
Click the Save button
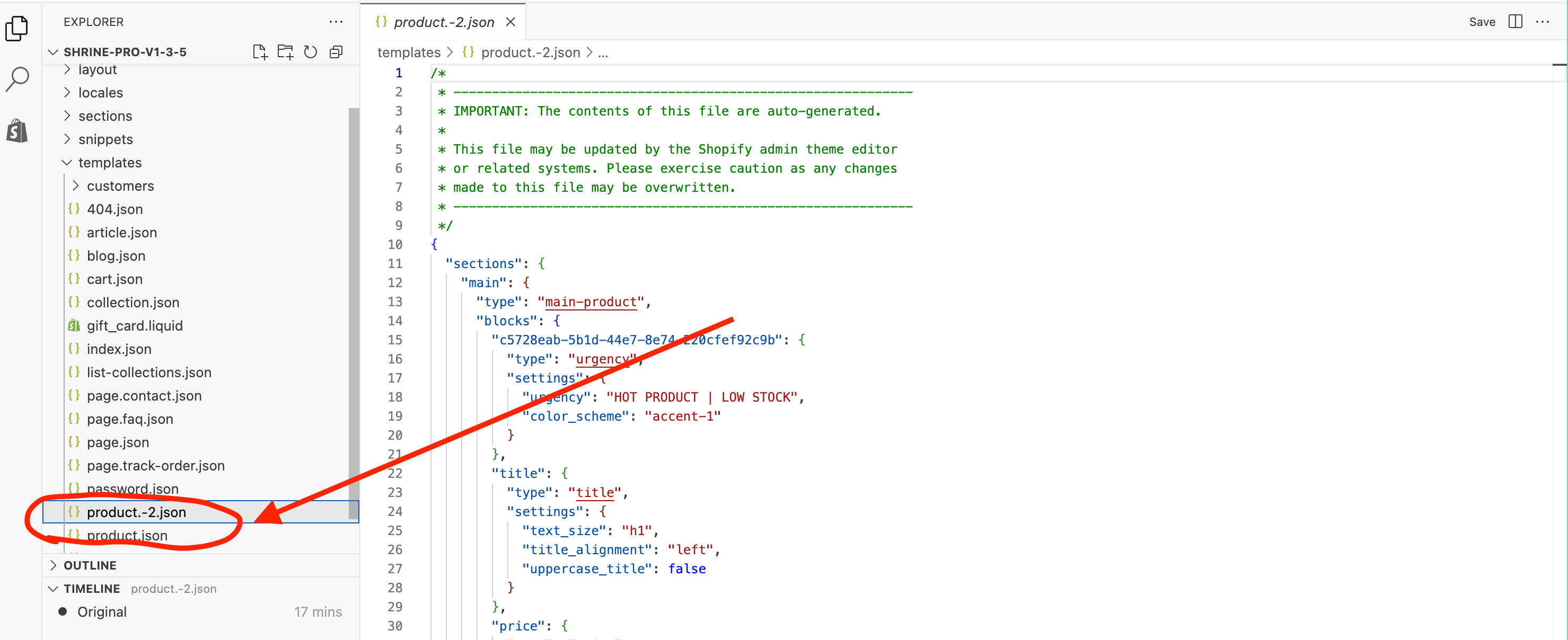[1482, 22]
